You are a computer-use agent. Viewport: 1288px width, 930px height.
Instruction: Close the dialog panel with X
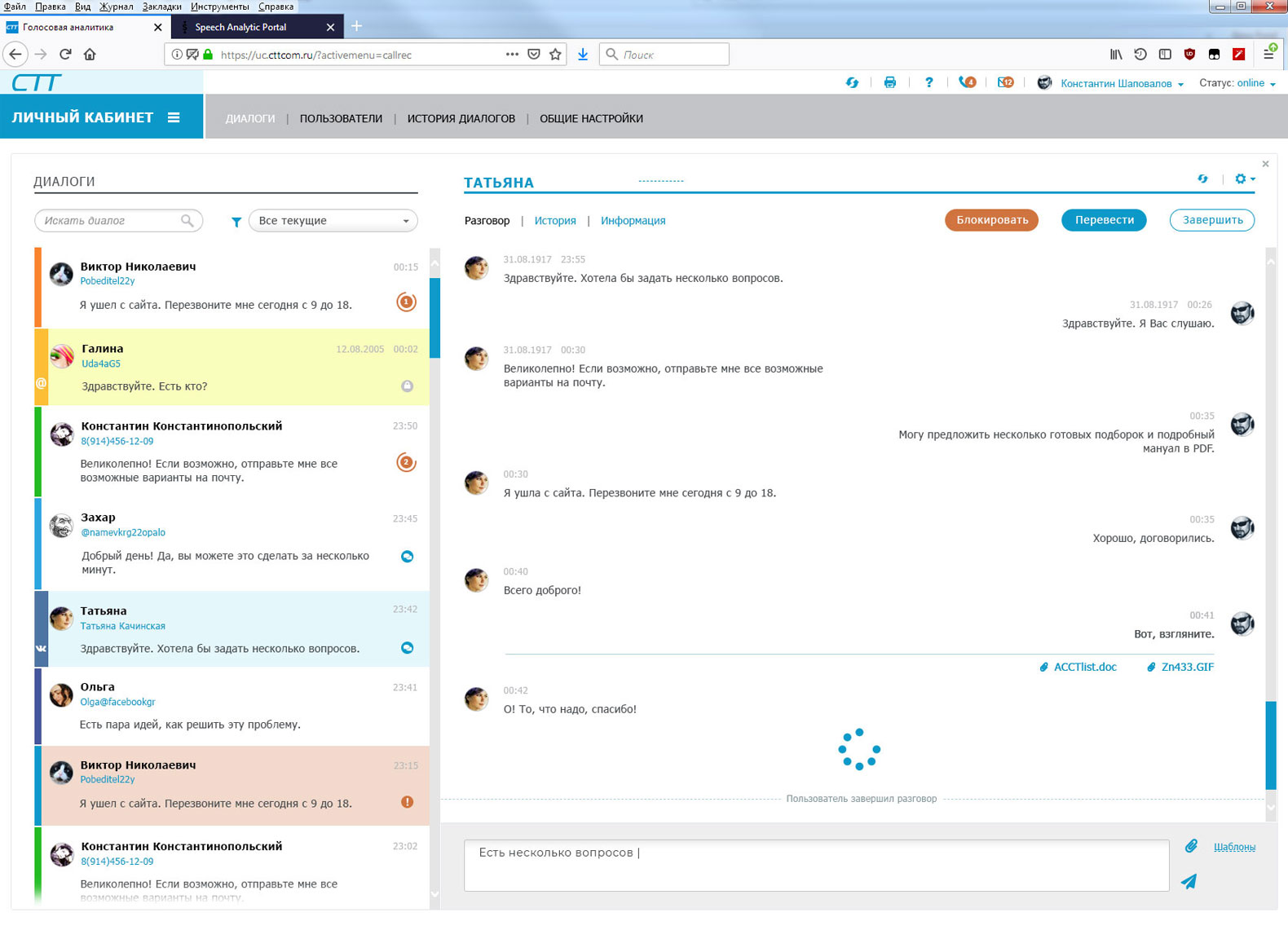coord(1265,164)
